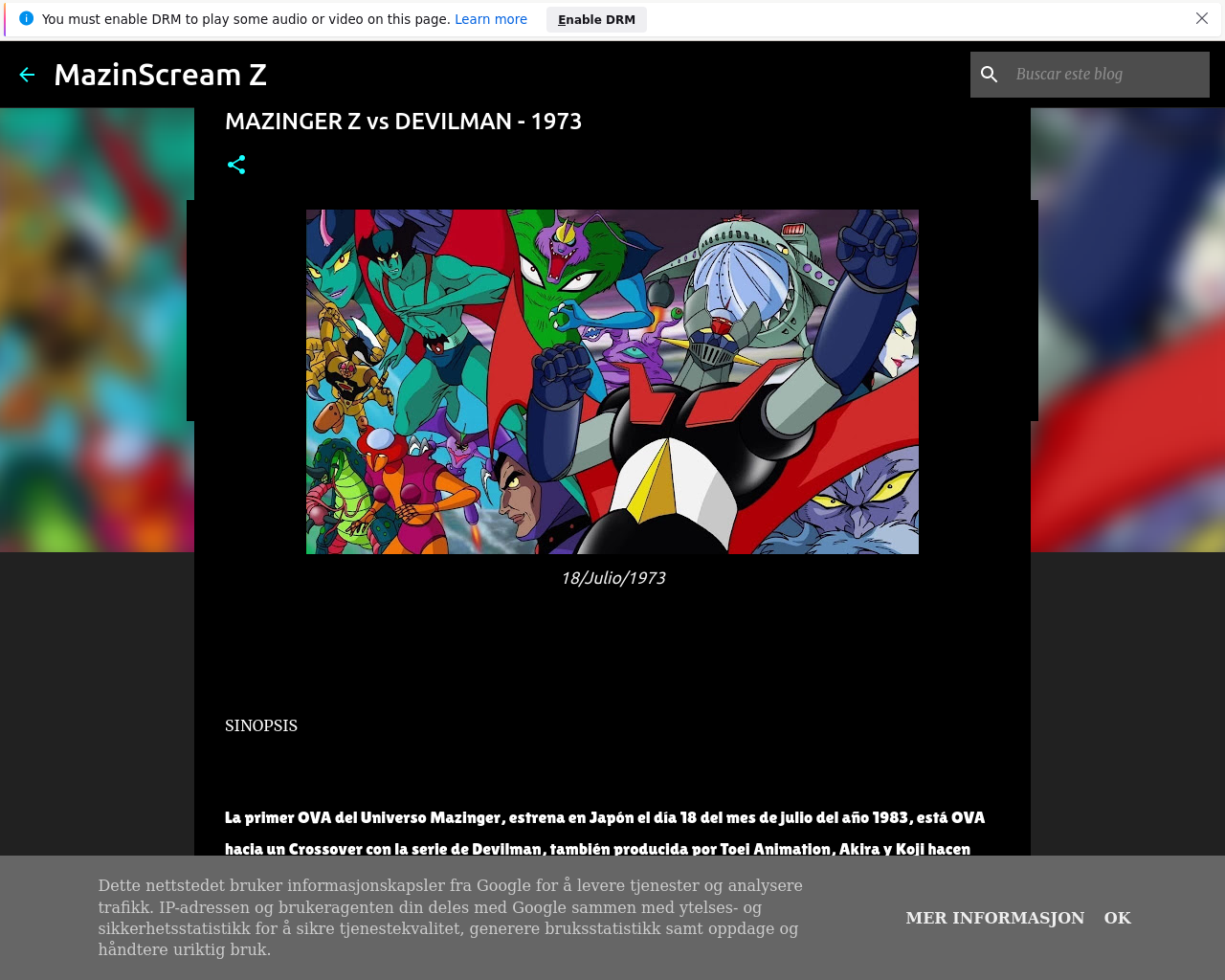Image resolution: width=1225 pixels, height=980 pixels.
Task: Click the back arrow beside MazinScream Z
Action: (27, 75)
